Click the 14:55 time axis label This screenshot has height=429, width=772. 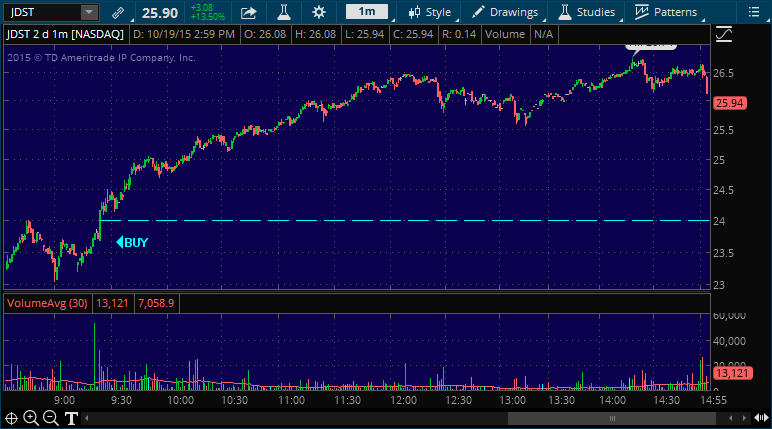click(713, 400)
